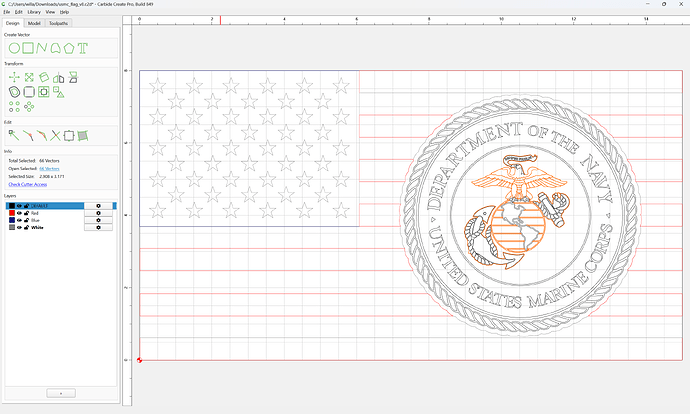Open the View menu
690x414 pixels.
tap(51, 12)
